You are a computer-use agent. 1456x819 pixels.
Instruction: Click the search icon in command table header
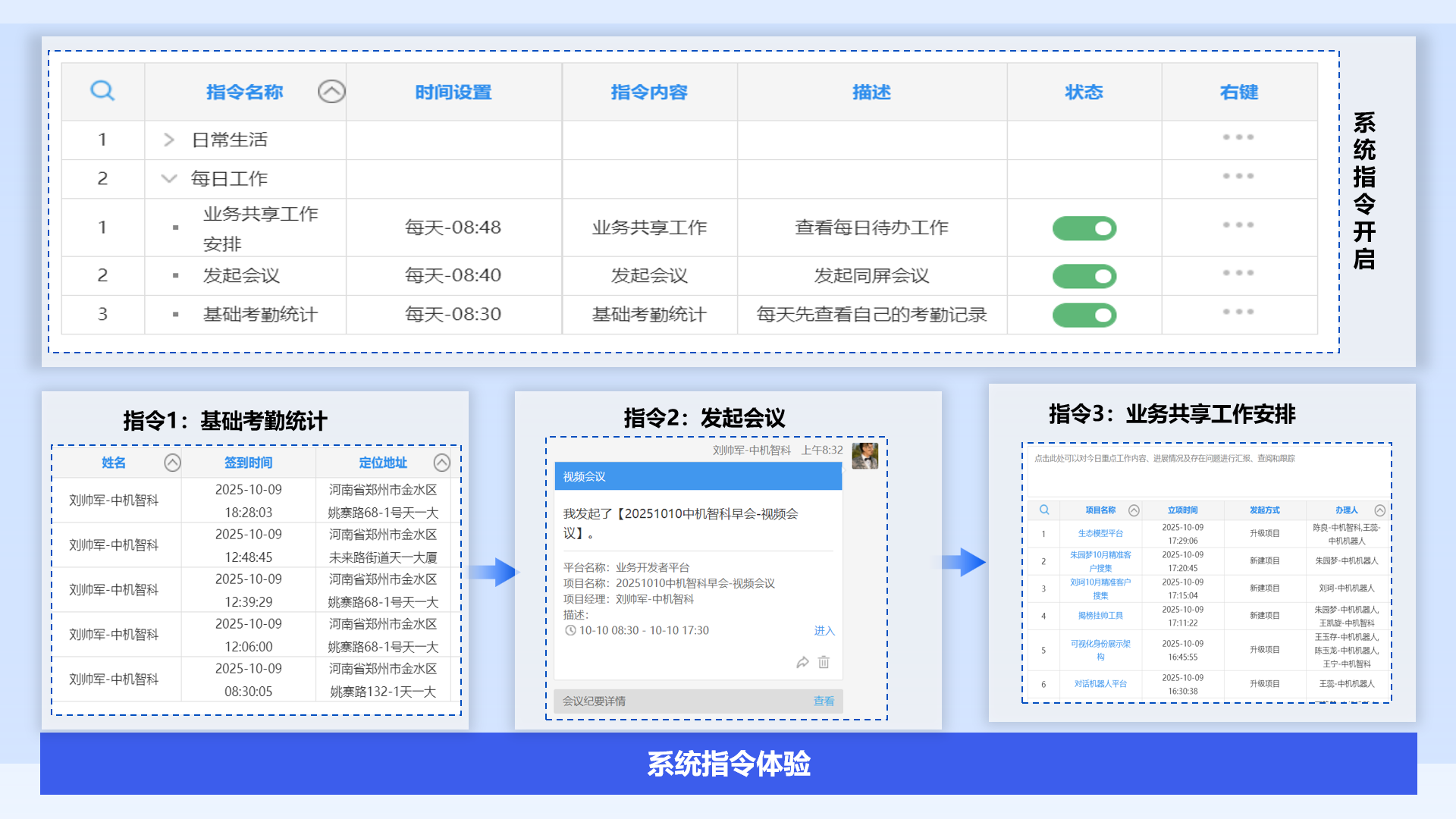point(102,91)
